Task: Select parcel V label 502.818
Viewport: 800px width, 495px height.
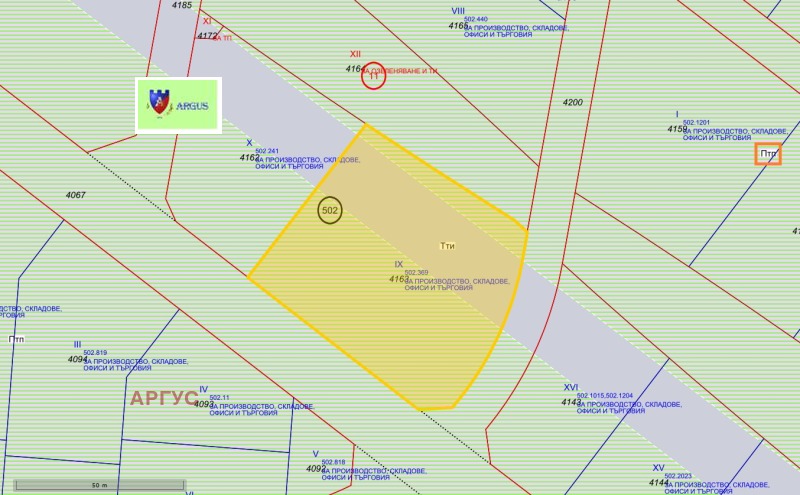Action: pos(333,462)
